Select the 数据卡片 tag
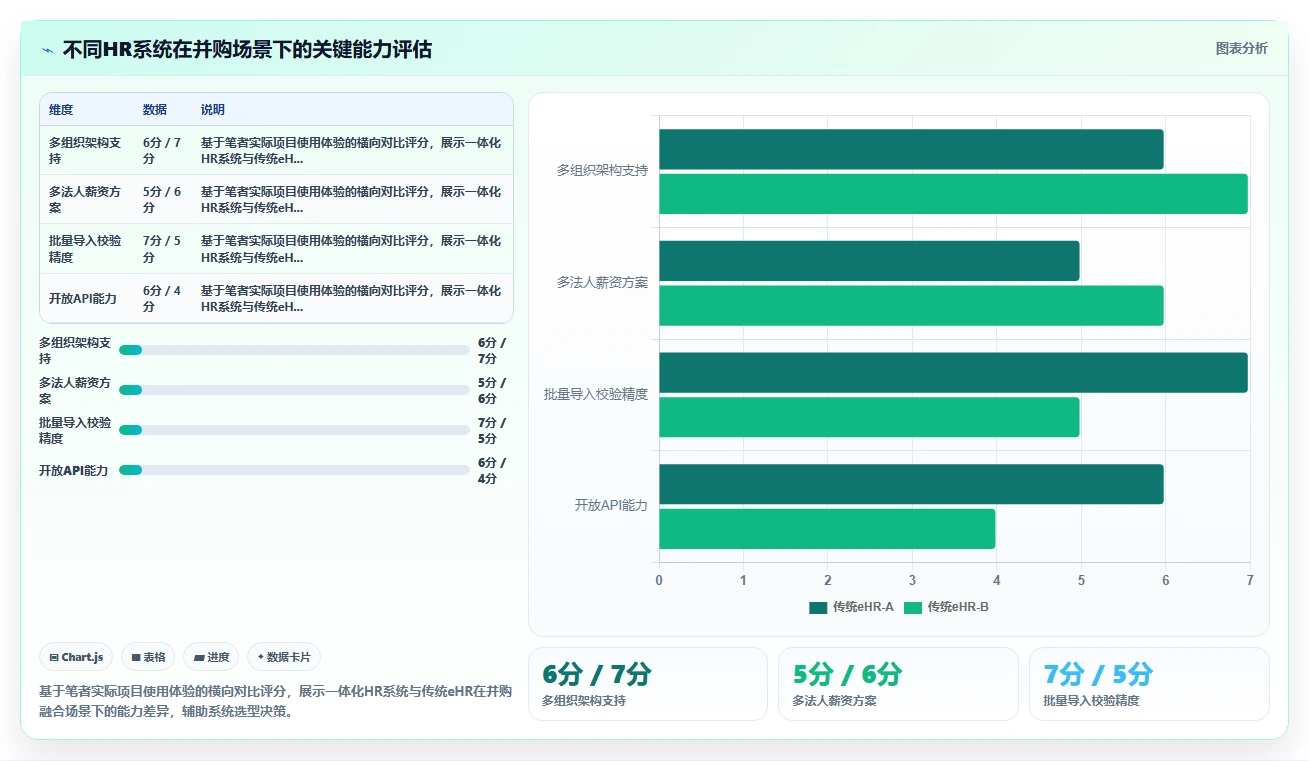1309x761 pixels. (x=284, y=657)
